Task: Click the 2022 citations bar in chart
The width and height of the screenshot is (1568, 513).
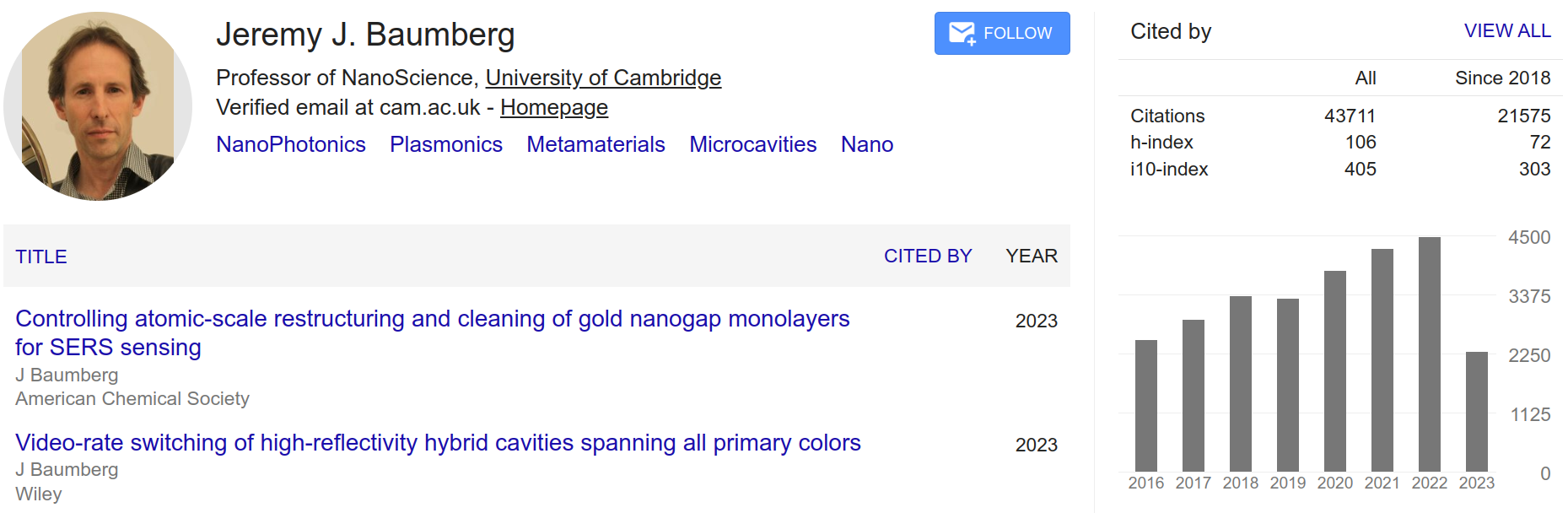Action: point(1429,354)
